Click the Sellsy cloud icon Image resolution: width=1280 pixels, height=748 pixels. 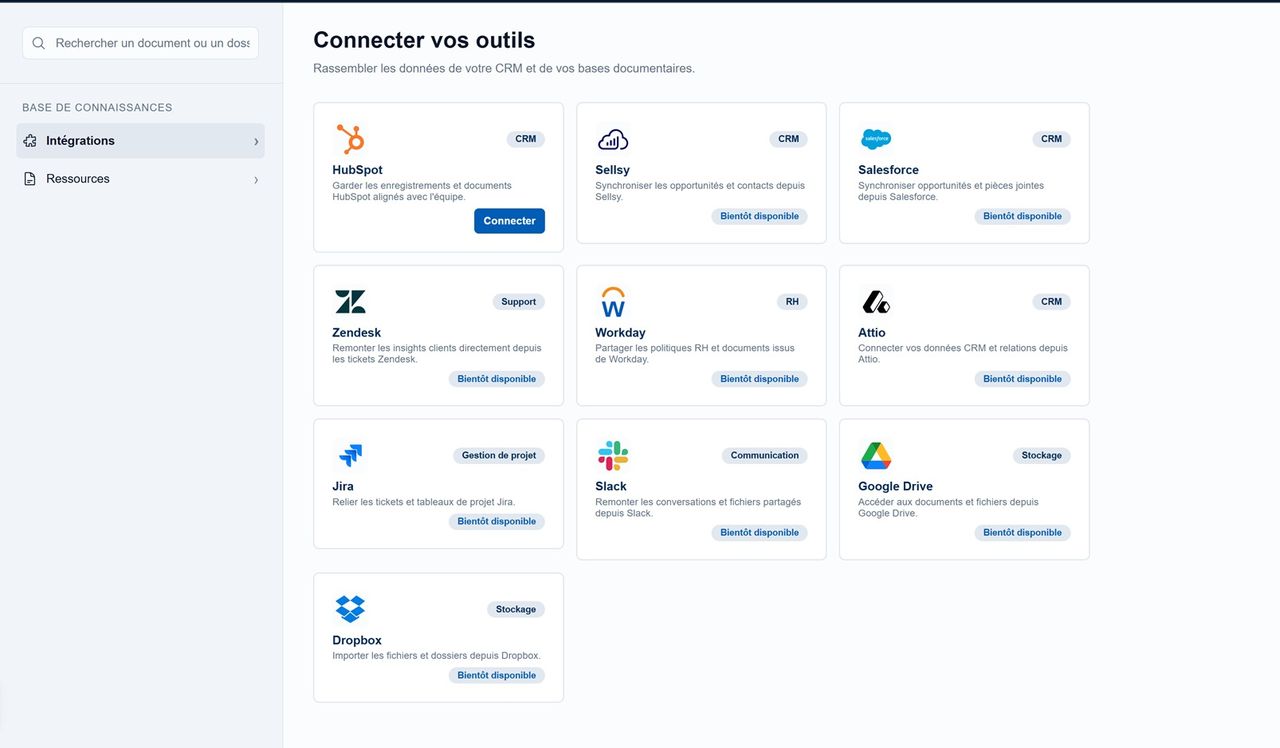point(613,139)
